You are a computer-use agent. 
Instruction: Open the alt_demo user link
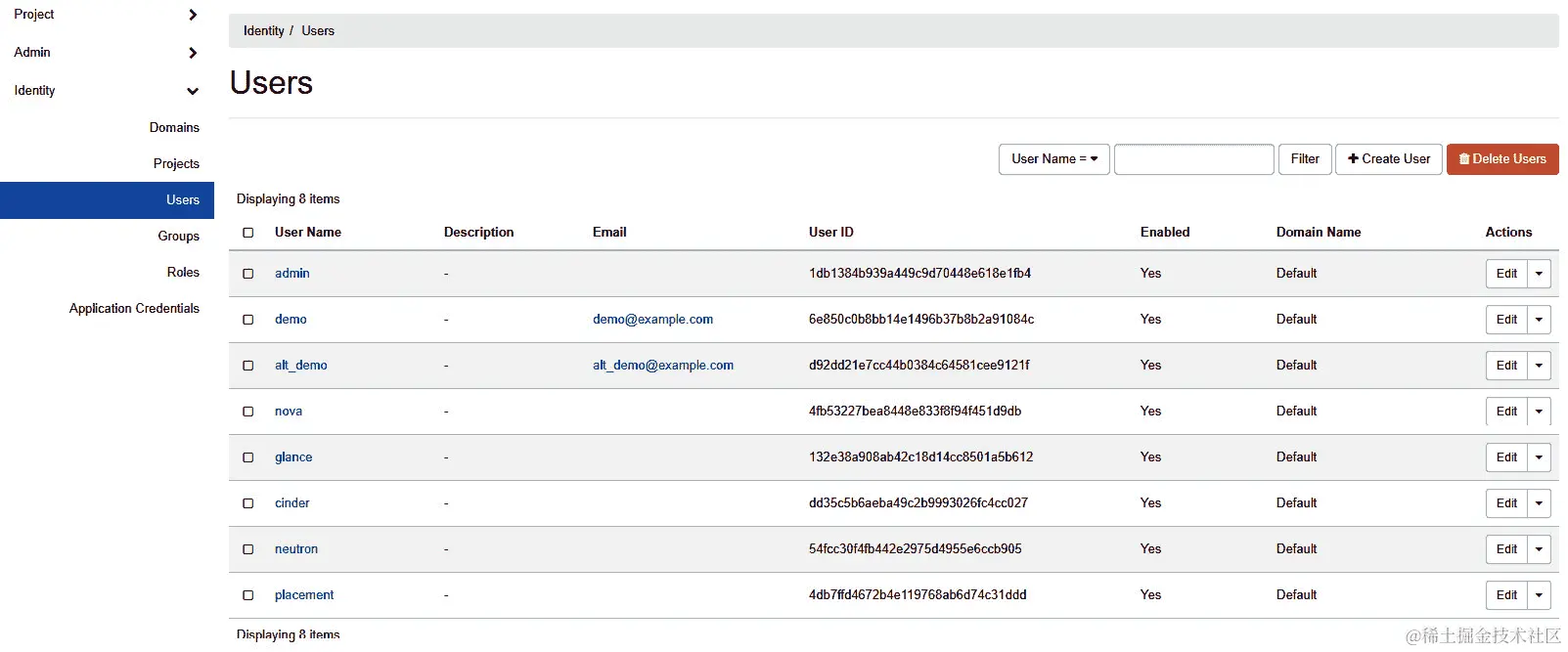300,366
